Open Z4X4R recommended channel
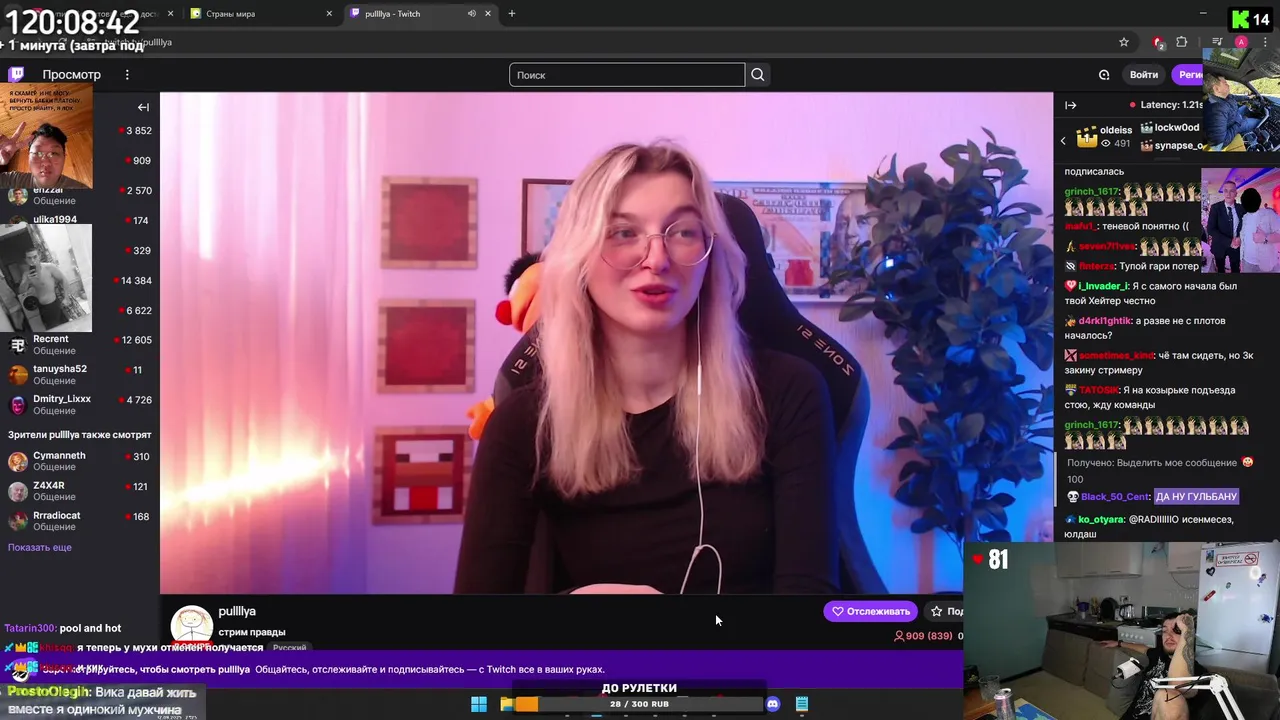Screen dimensions: 1280x720 click(x=80, y=491)
